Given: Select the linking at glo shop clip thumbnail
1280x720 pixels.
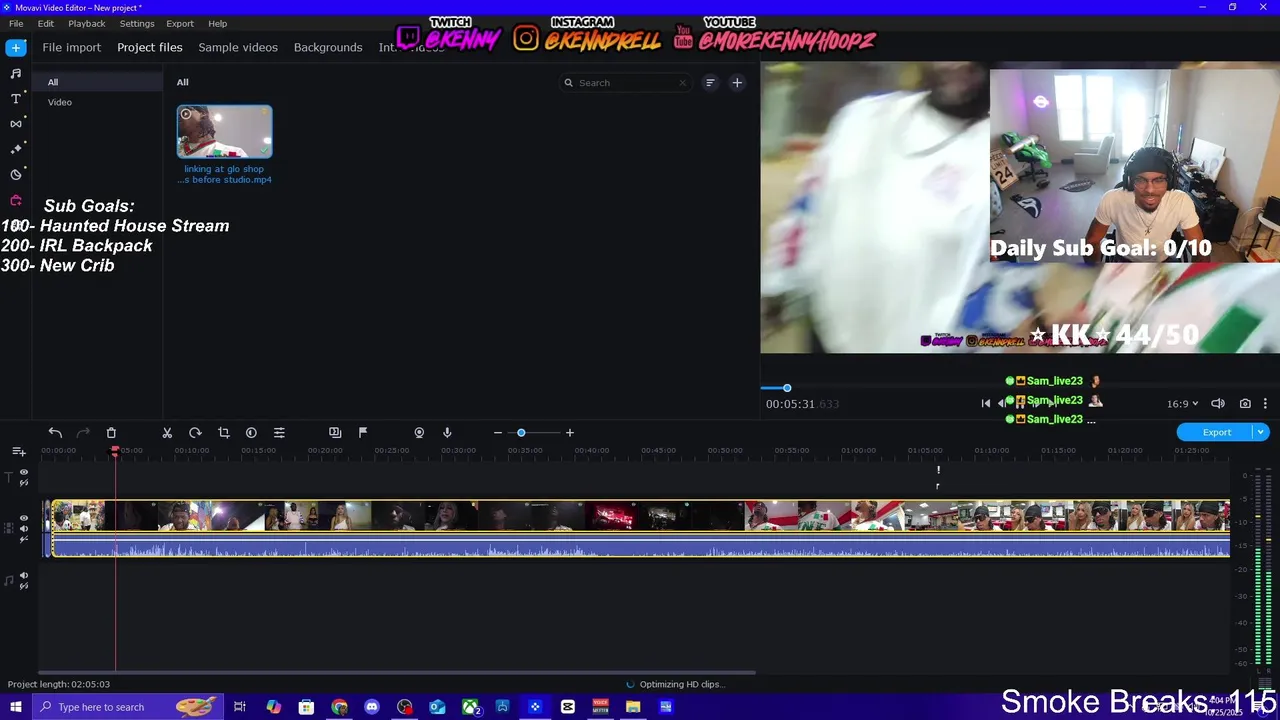Looking at the screenshot, I should tap(224, 132).
